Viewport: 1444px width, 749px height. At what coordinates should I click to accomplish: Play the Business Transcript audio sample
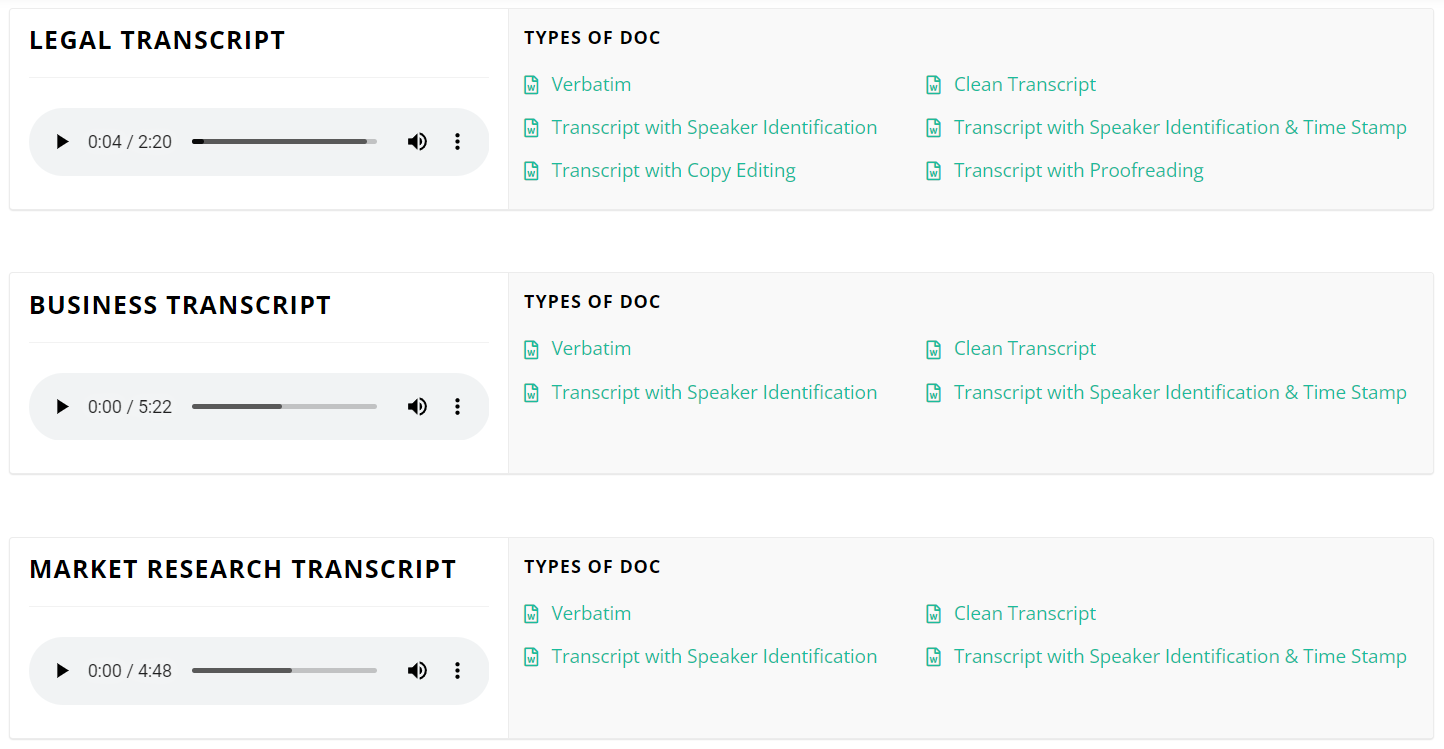click(x=62, y=406)
